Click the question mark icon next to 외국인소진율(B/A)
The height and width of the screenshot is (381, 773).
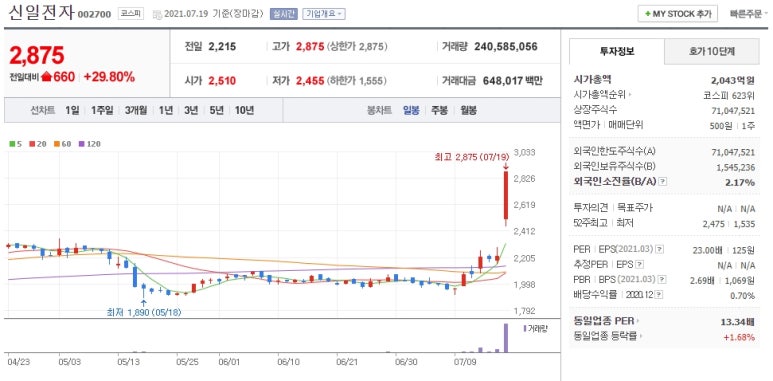pos(663,182)
